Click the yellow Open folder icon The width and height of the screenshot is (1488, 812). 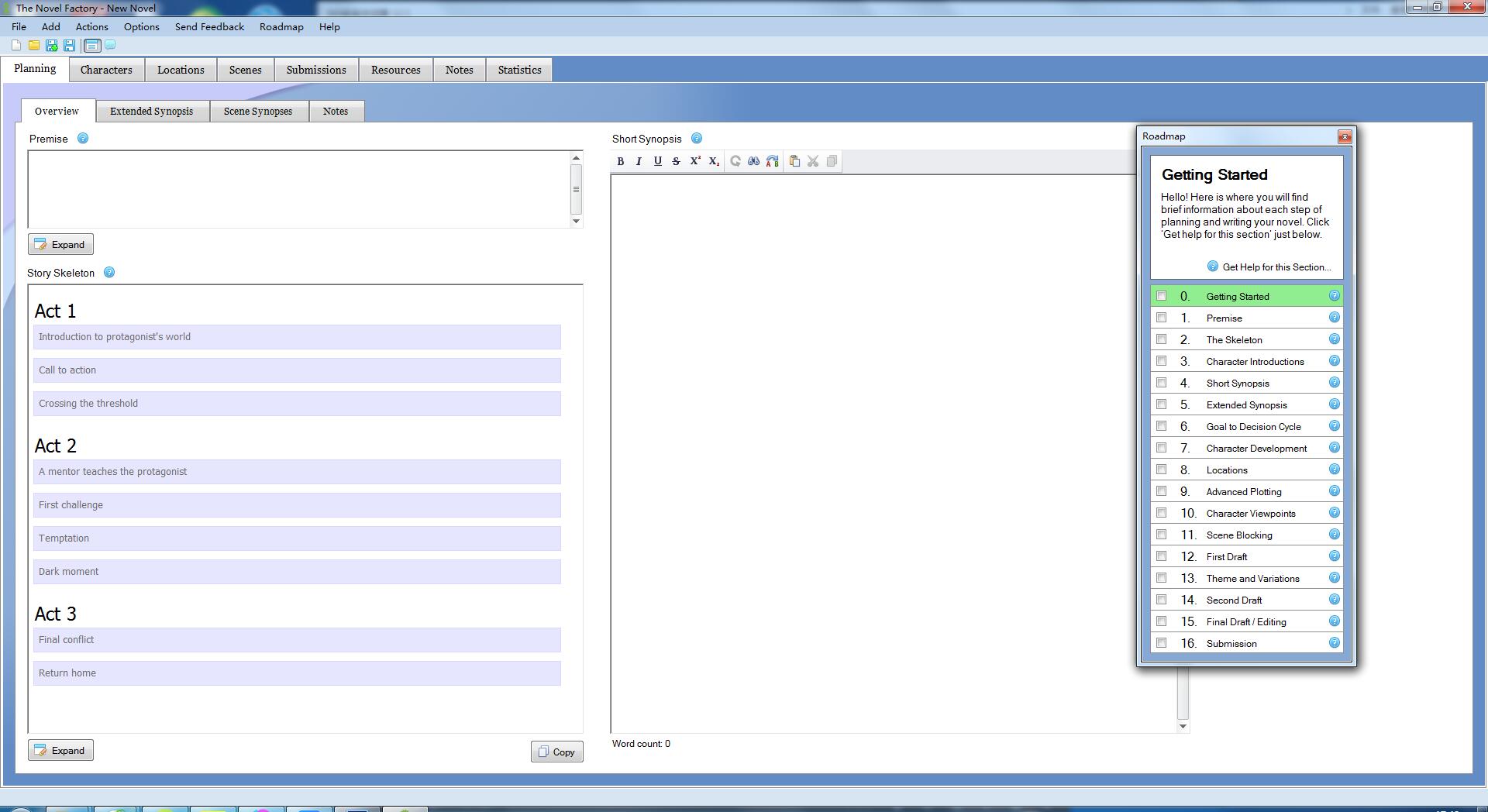point(34,46)
